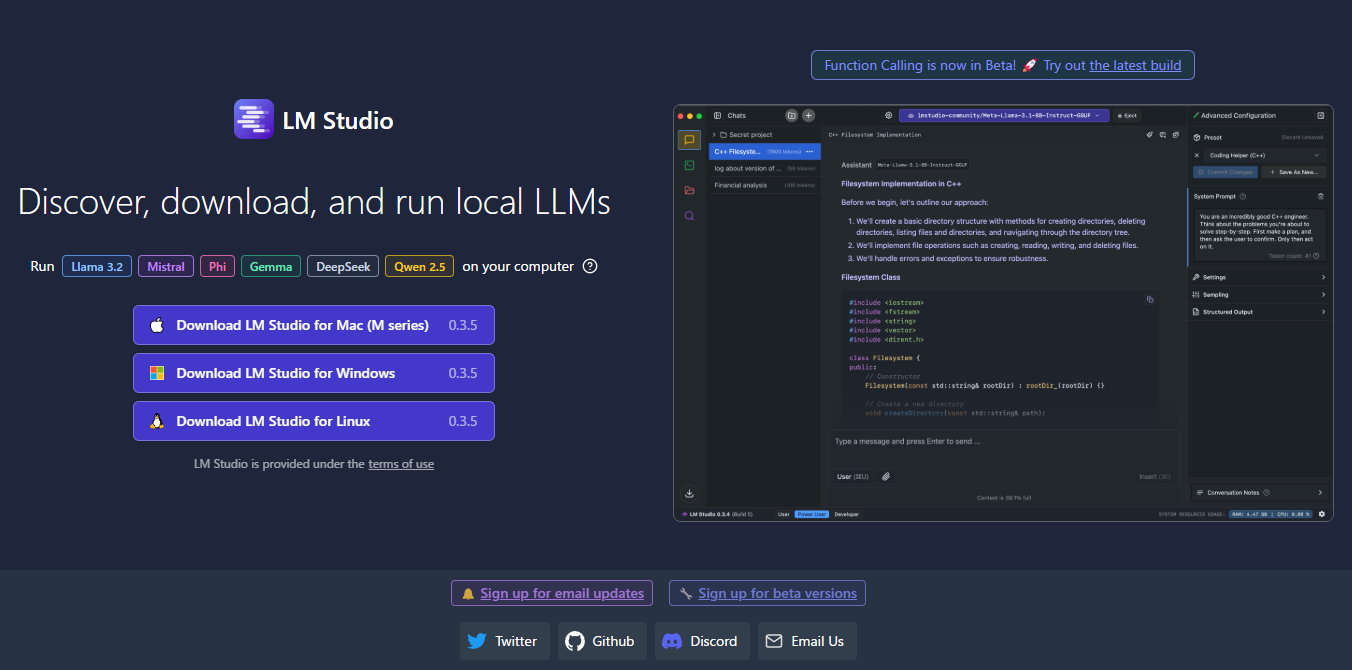Click the plus new chat icon in Chats header
The image size is (1352, 670).
[808, 116]
